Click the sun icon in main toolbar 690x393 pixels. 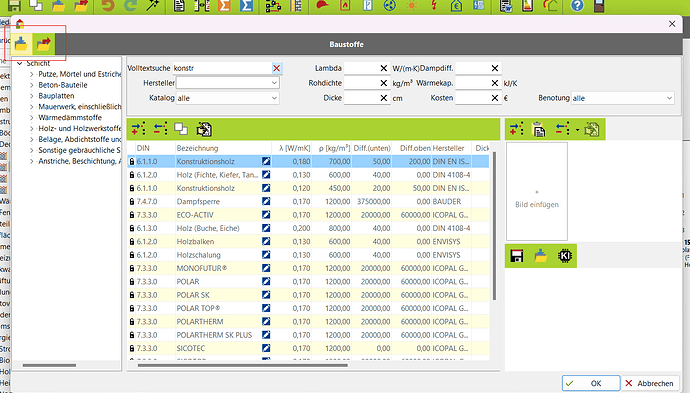[412, 6]
